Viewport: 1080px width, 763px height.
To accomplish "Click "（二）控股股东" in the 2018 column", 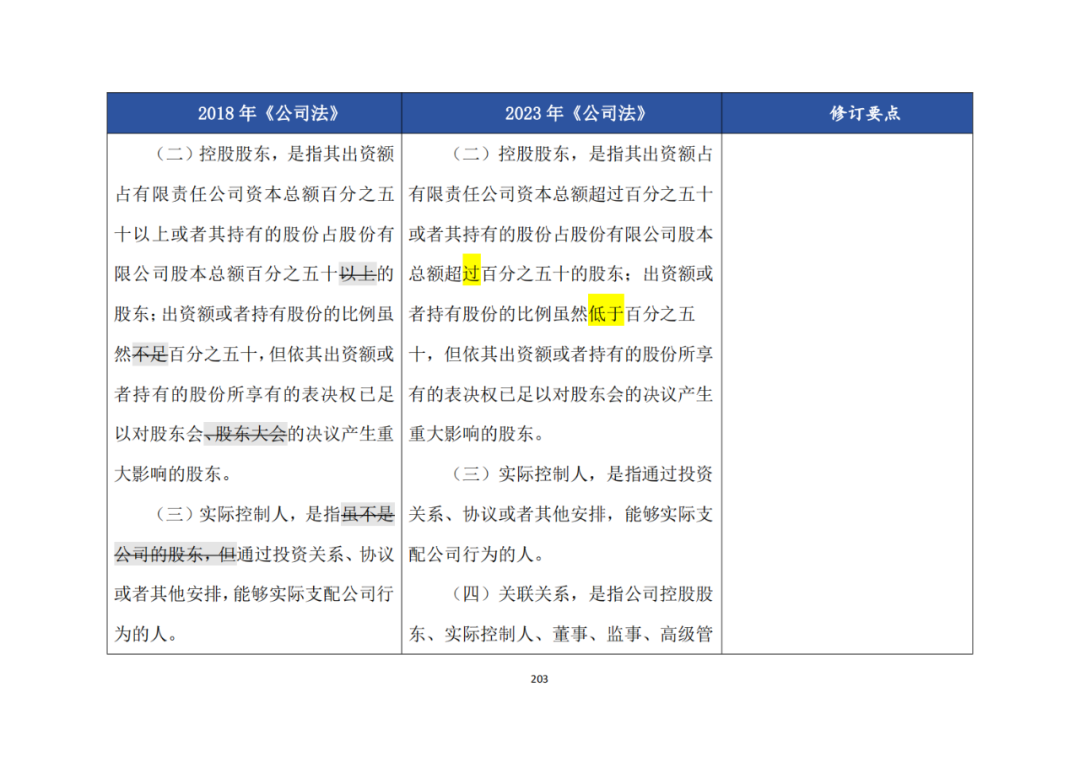I will [x=214, y=154].
